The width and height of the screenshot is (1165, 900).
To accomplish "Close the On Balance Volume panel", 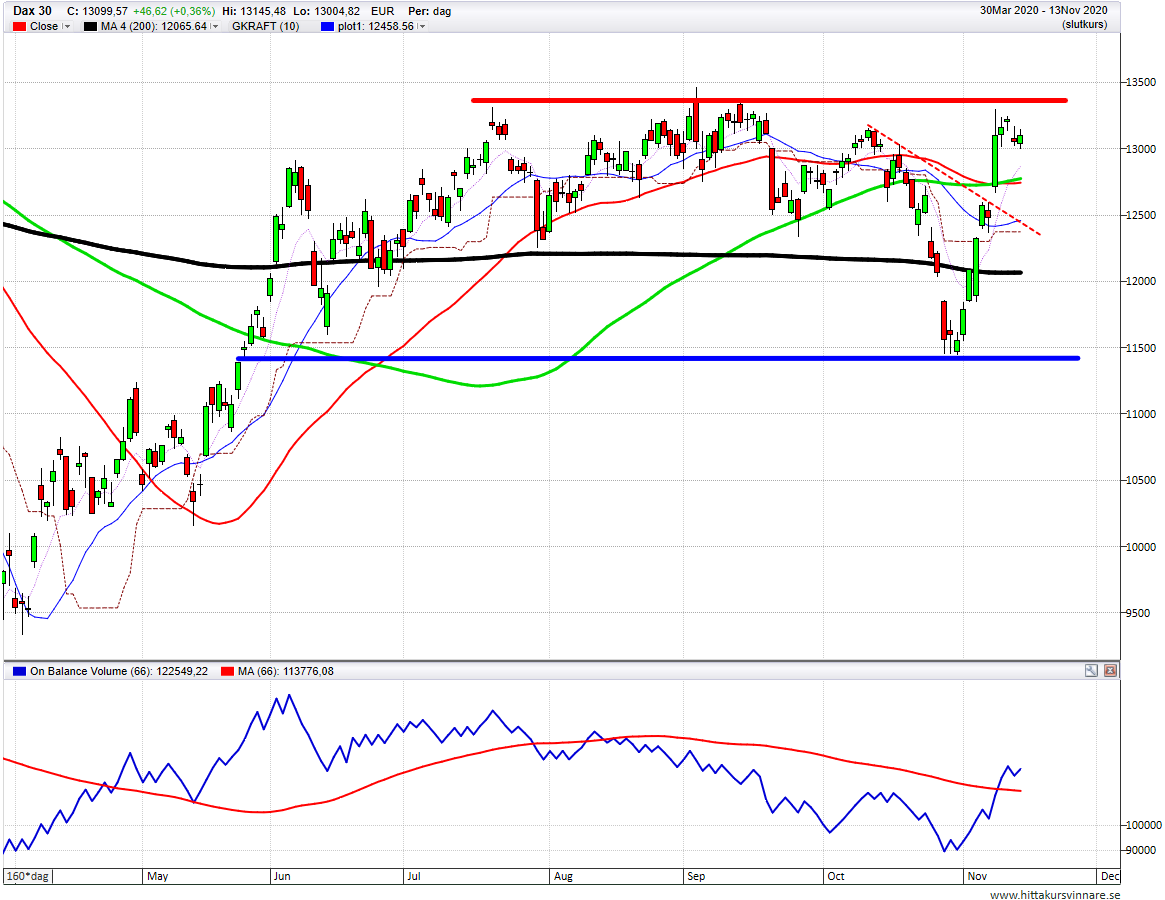I will pyautogui.click(x=1110, y=670).
